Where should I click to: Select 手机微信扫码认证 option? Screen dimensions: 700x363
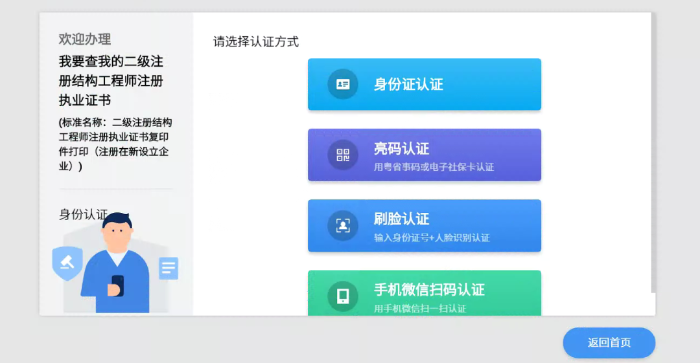[x=424, y=293]
